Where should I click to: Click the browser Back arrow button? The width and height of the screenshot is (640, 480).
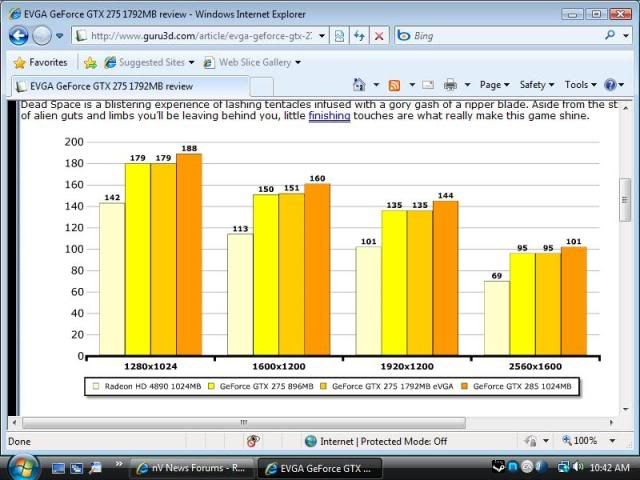19,36
